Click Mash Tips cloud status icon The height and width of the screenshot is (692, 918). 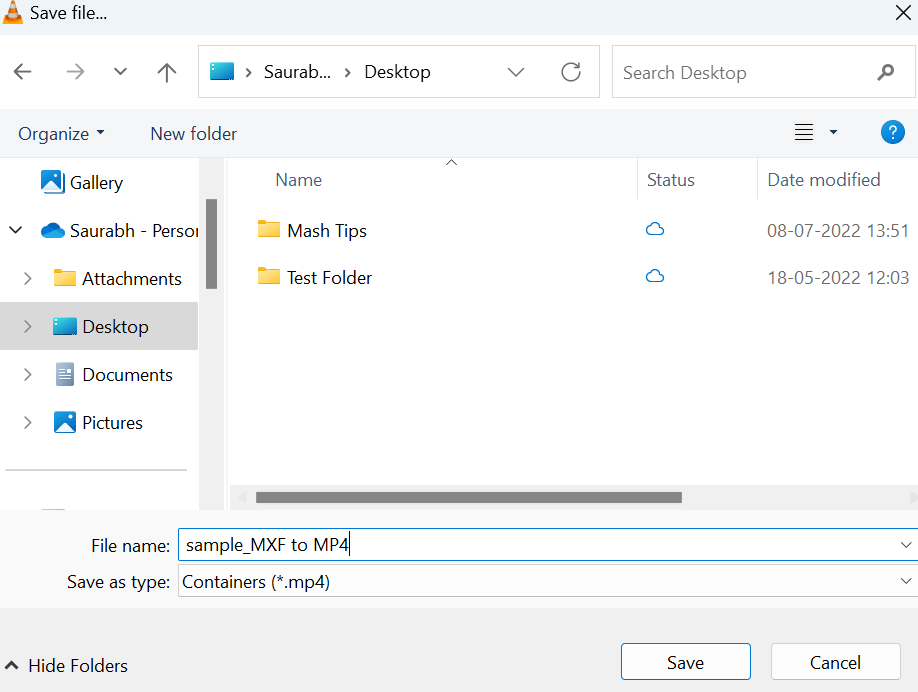[655, 229]
